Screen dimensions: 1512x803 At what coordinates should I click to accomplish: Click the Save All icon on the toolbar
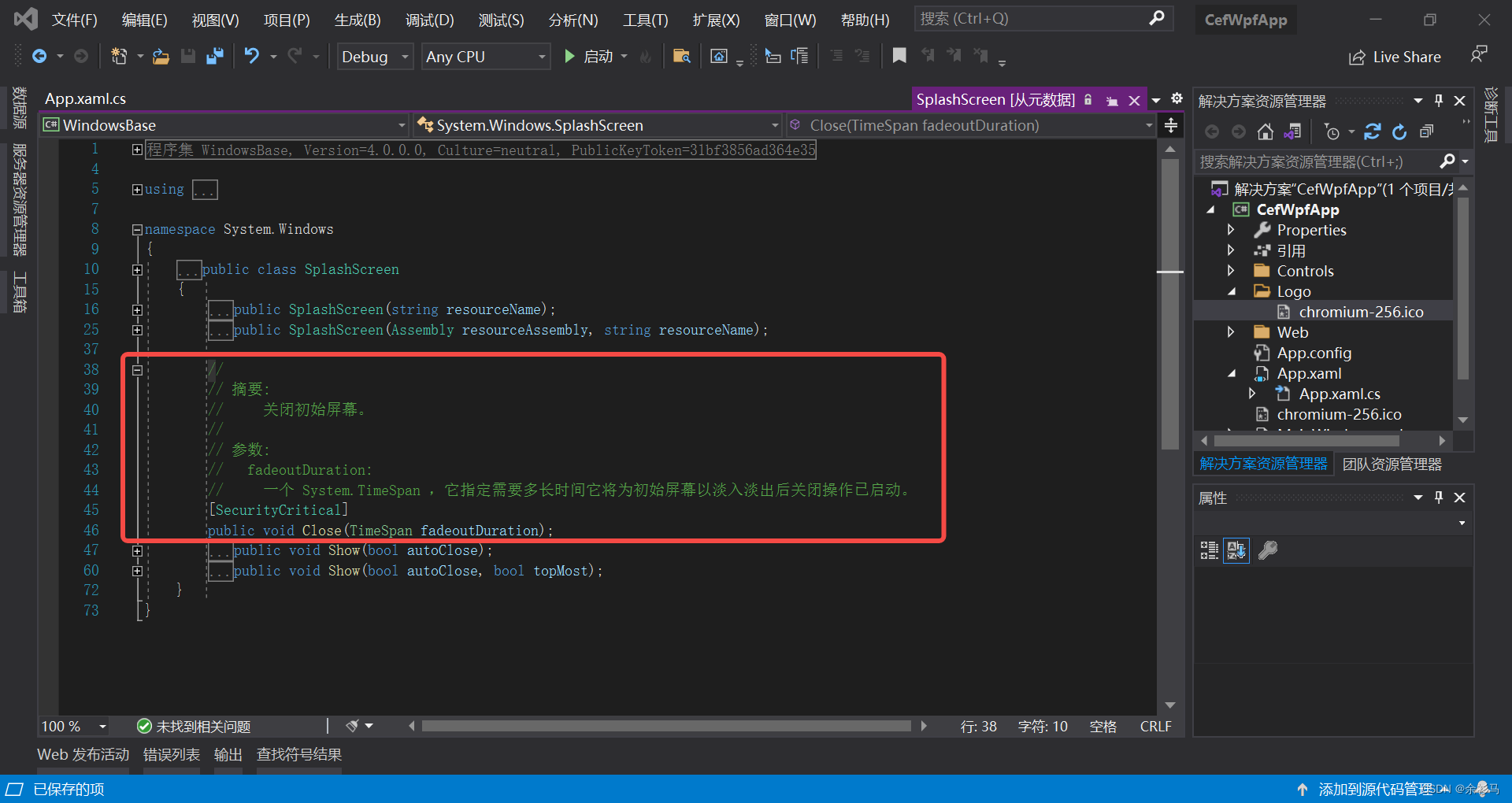214,57
